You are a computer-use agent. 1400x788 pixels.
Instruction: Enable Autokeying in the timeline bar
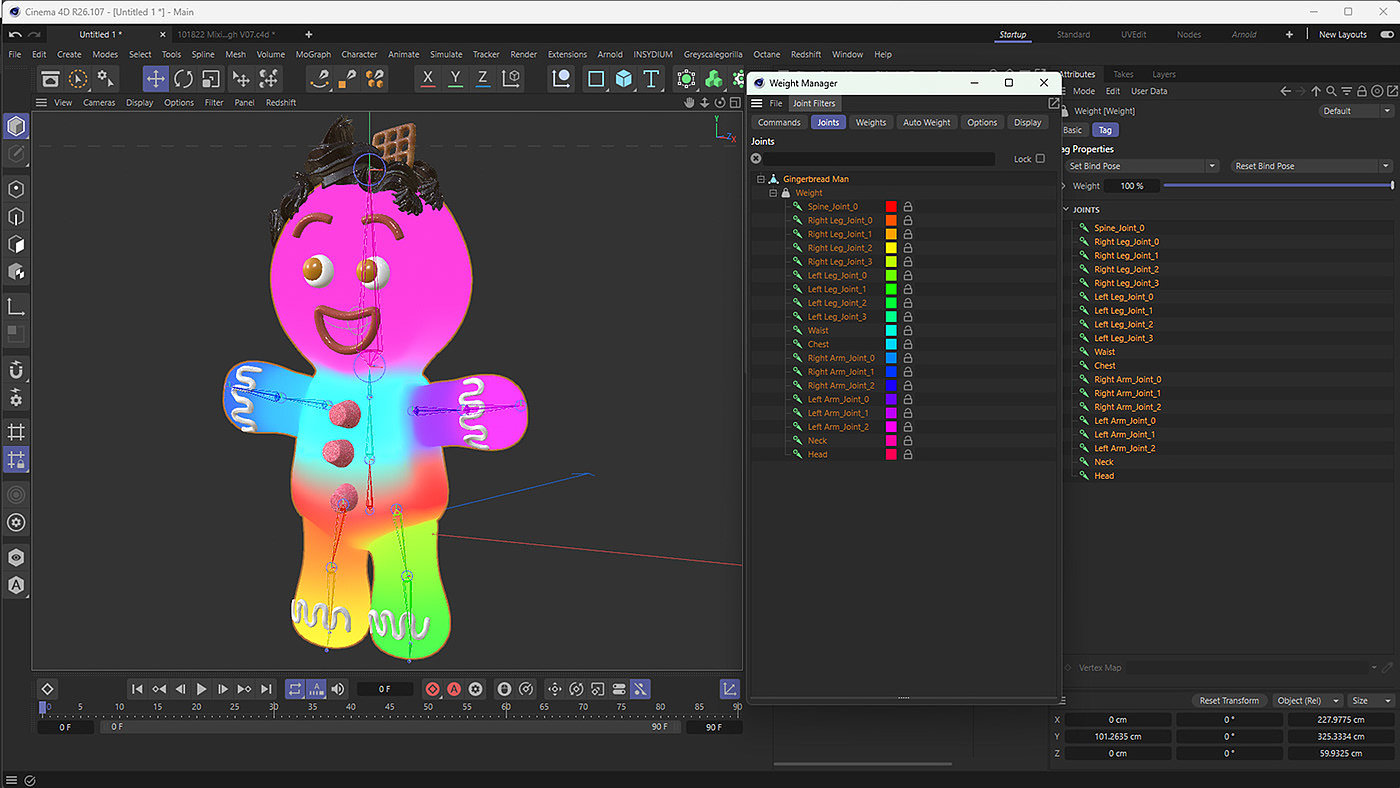tap(454, 689)
